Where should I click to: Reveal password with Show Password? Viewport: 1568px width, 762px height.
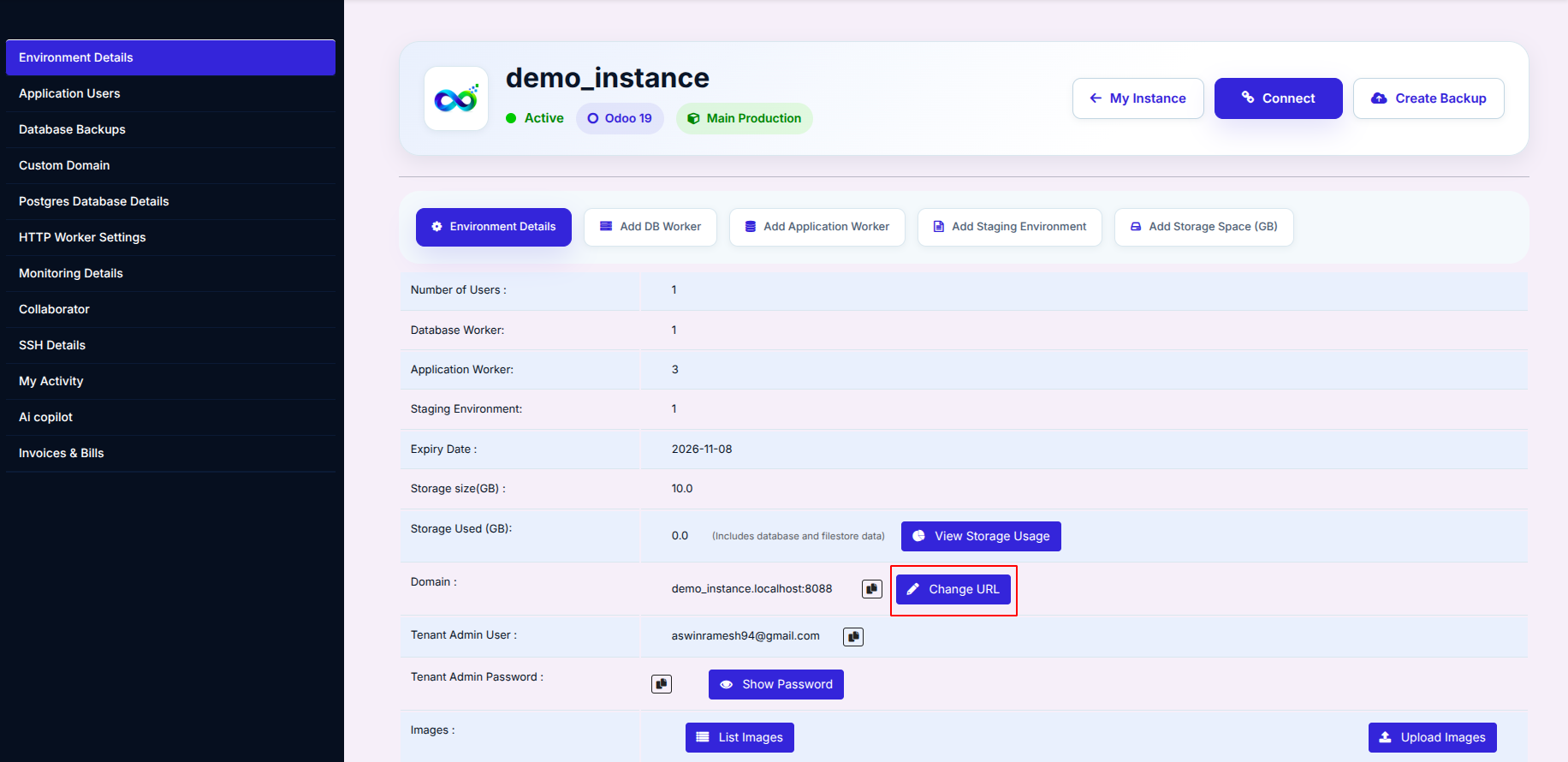pyautogui.click(x=776, y=684)
